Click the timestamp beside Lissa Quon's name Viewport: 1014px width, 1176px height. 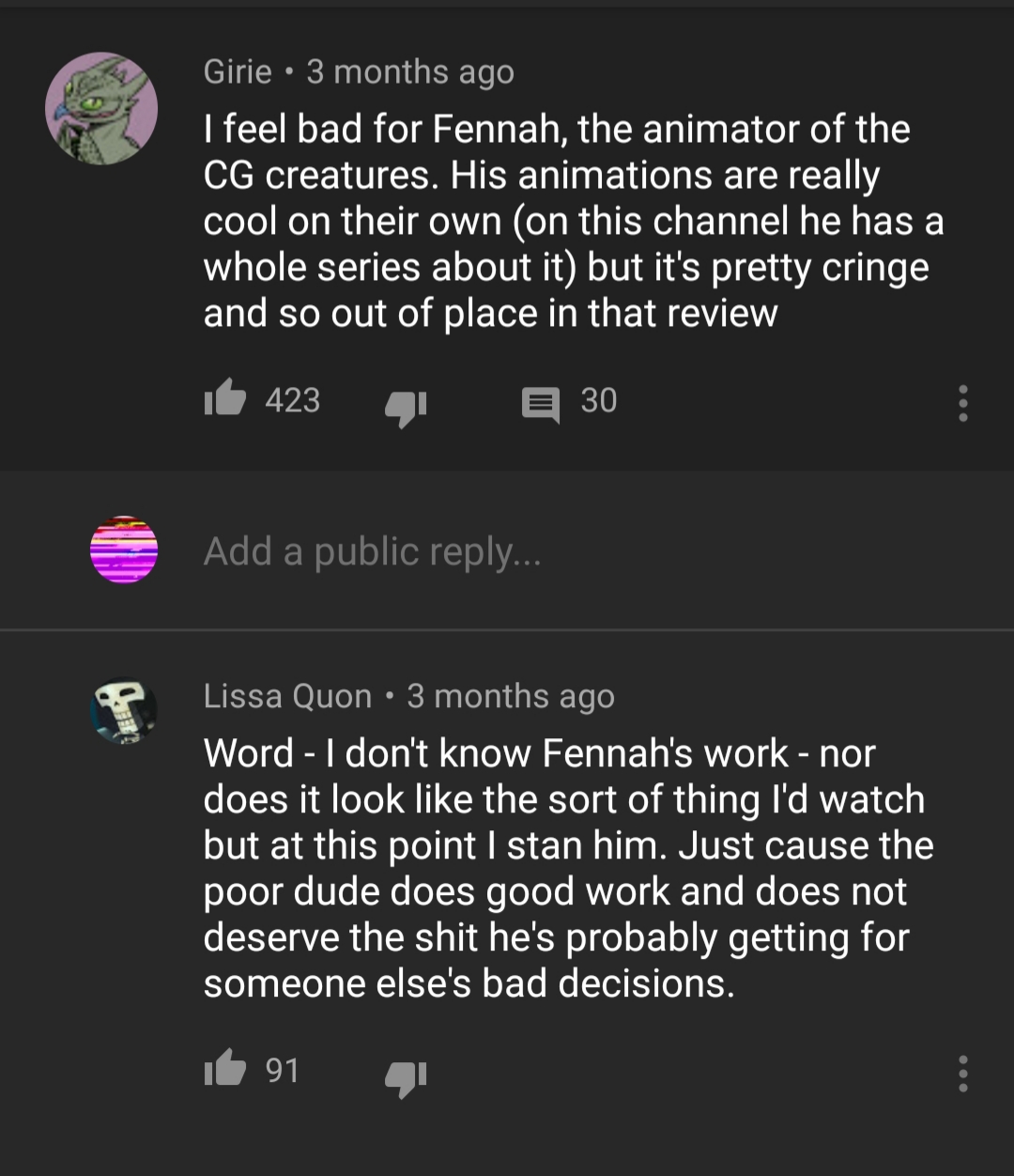point(511,696)
